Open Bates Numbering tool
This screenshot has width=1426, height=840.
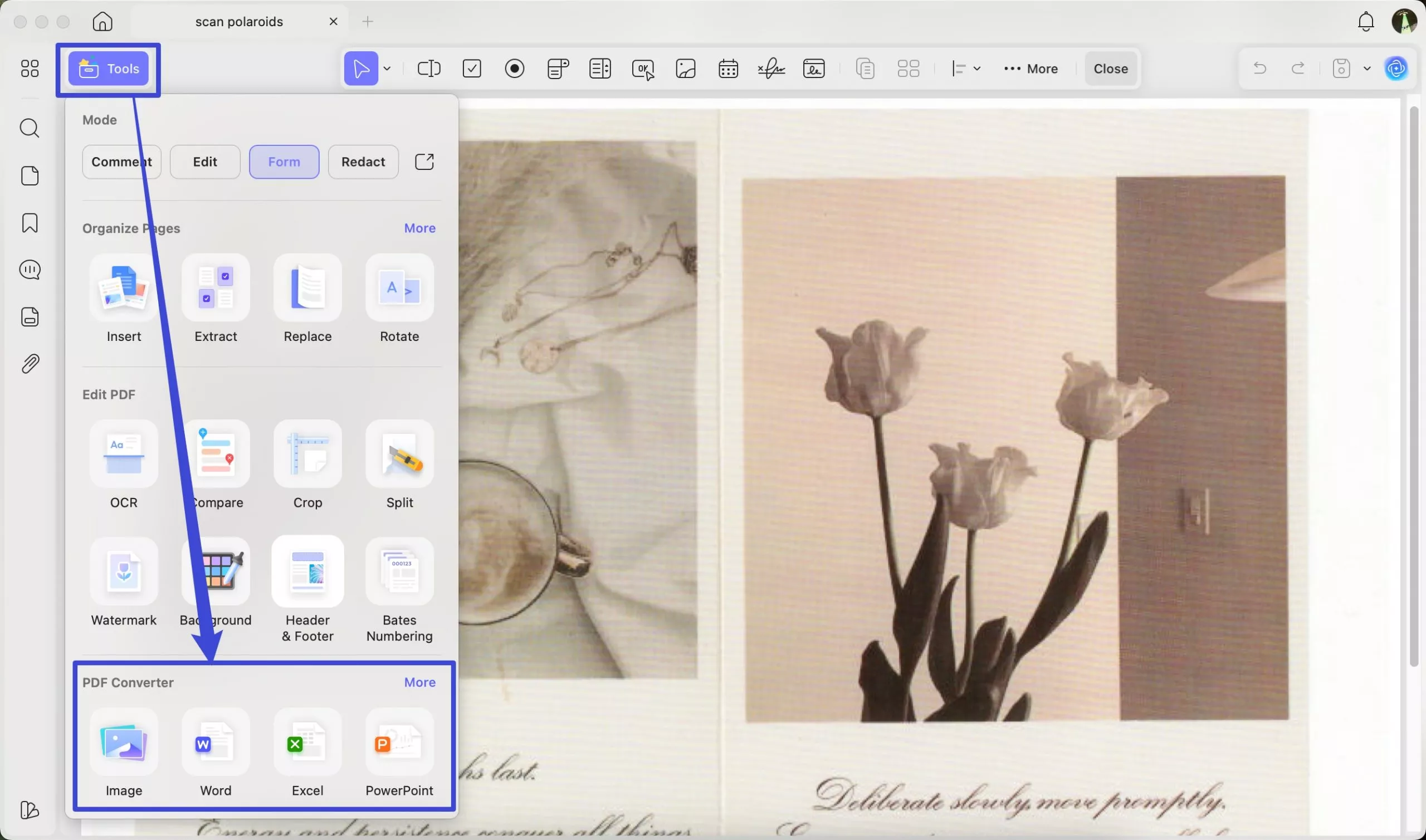(x=399, y=572)
